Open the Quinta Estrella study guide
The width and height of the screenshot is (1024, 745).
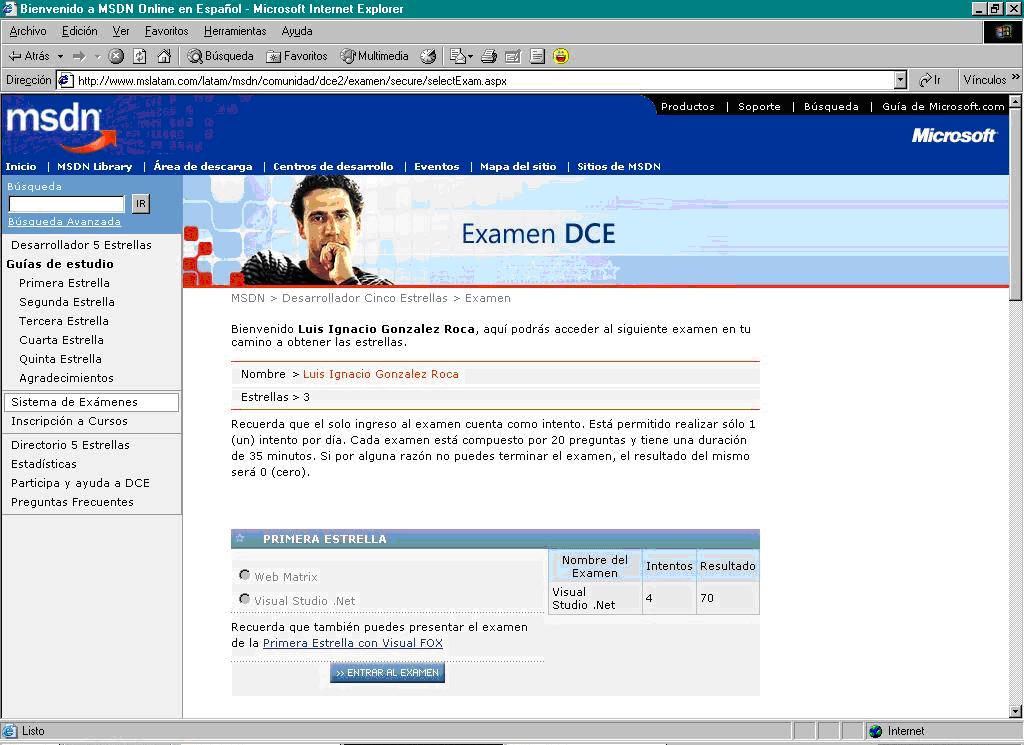60,358
